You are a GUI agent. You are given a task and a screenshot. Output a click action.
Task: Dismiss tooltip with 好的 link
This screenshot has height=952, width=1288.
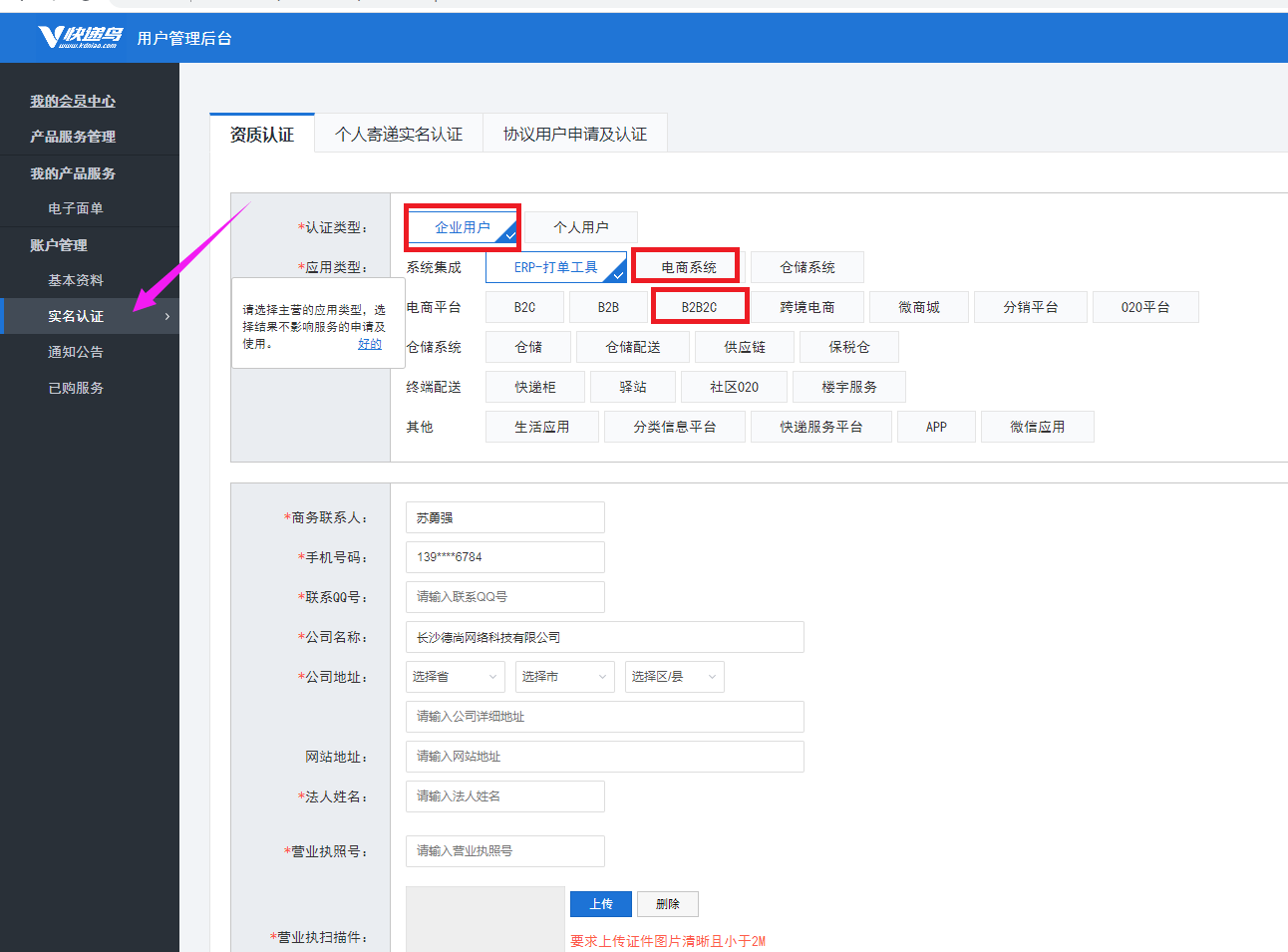[370, 344]
